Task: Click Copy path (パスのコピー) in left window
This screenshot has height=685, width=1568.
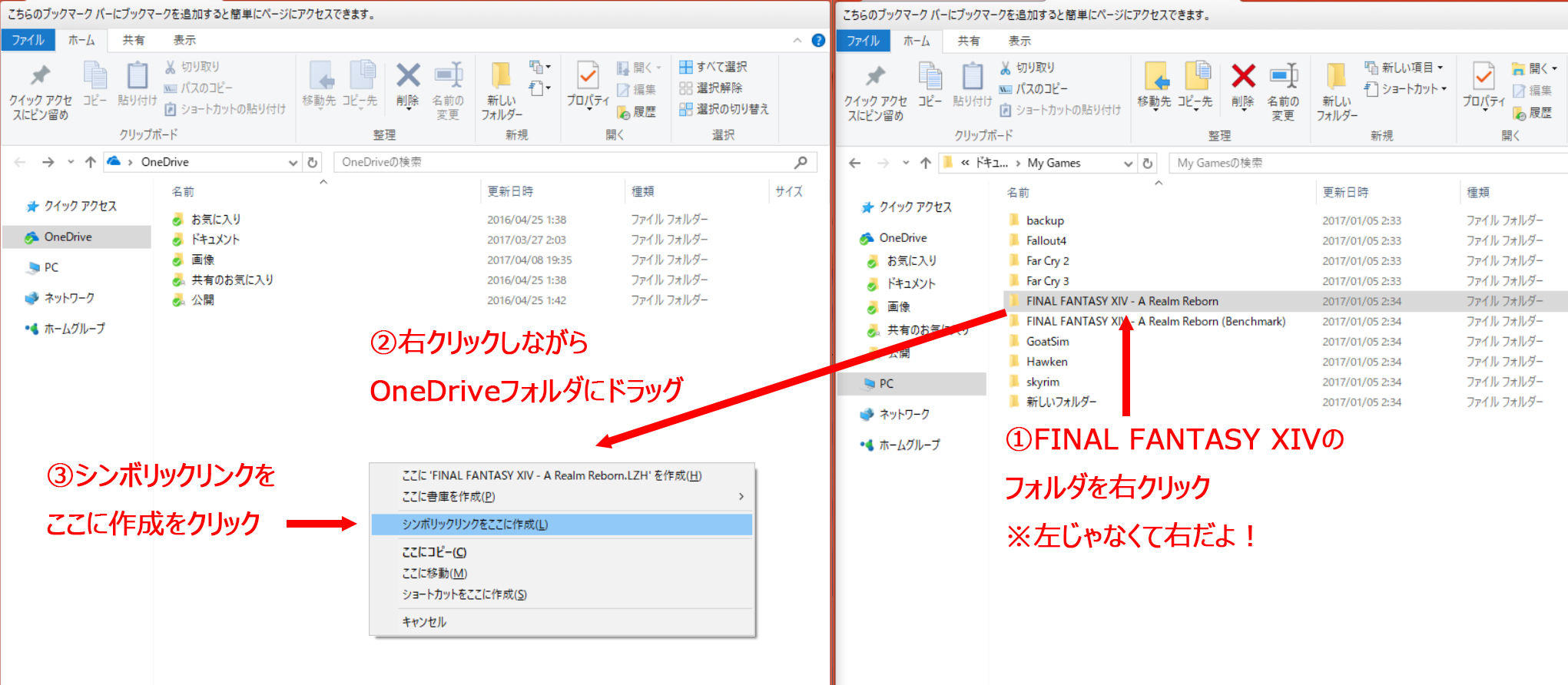Action: coord(198,88)
